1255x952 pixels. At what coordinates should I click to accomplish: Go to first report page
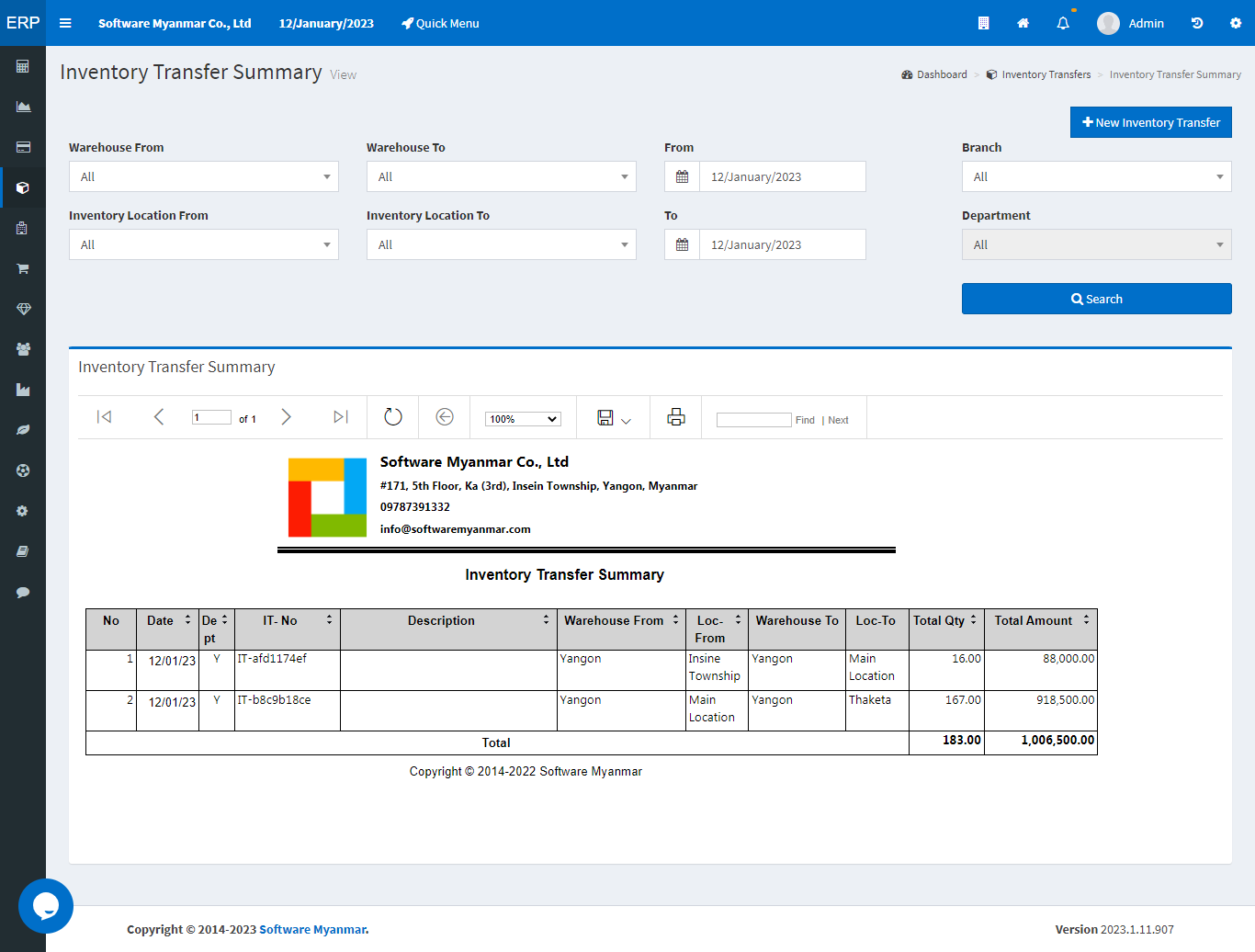coord(105,417)
